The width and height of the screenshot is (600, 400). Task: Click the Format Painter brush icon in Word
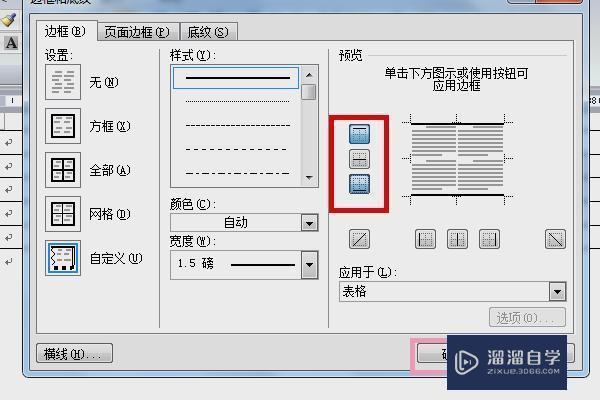coord(9,19)
